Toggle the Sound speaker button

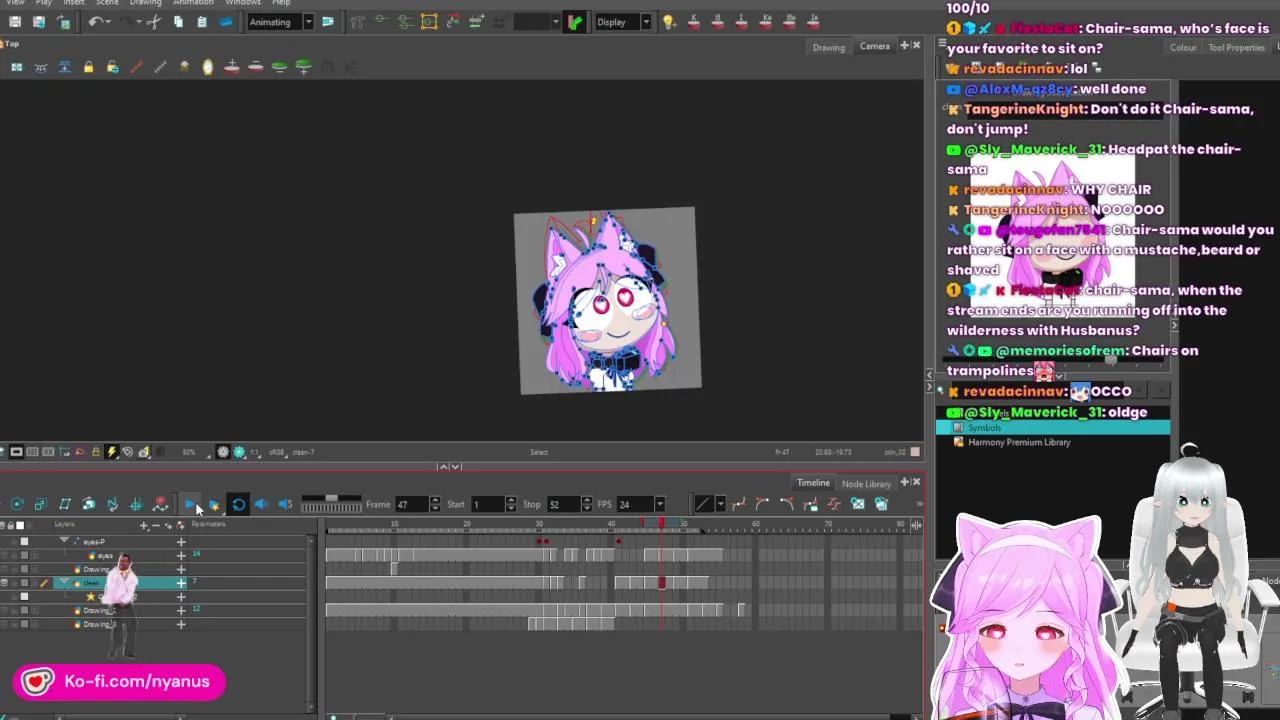(262, 504)
